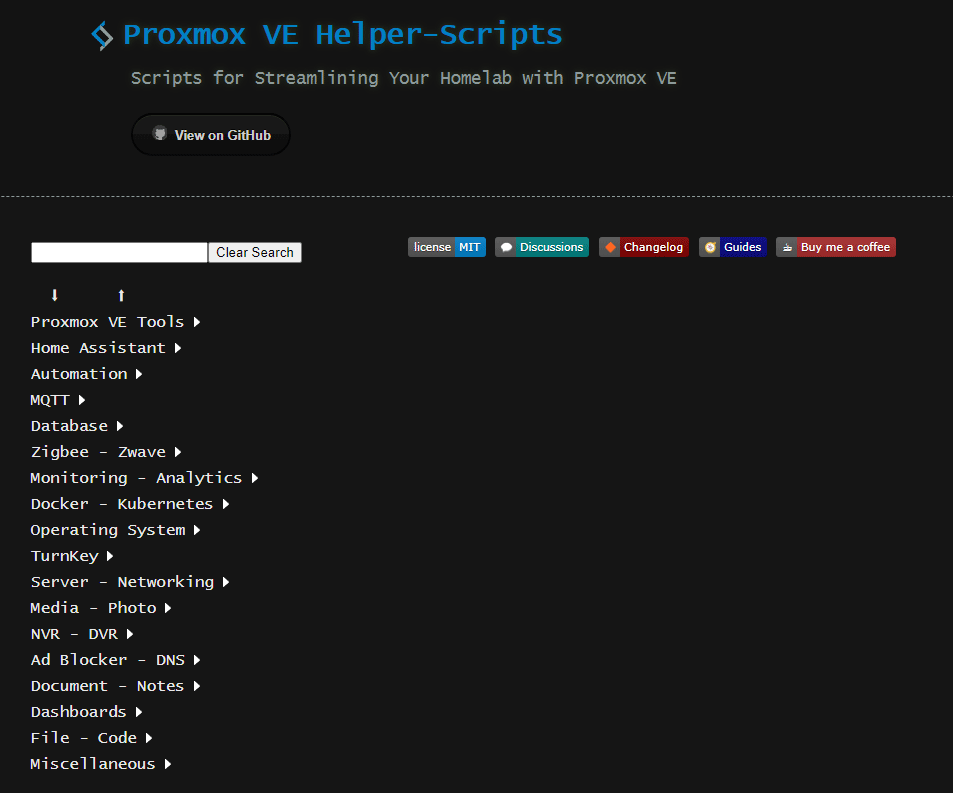Viewport: 953px width, 793px height.
Task: Click the orange diamond icon on Changelog badge
Action: pos(610,247)
